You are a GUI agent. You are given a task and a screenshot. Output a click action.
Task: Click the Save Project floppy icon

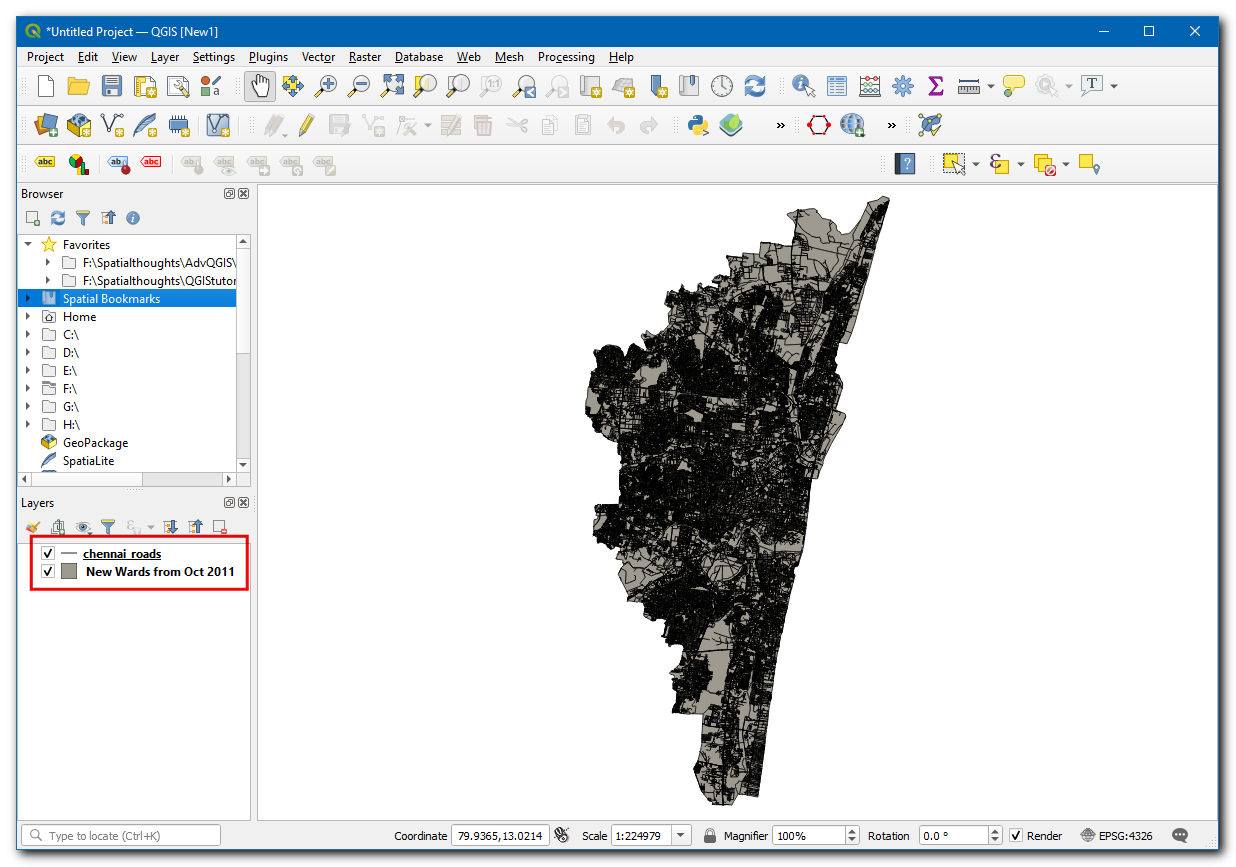tap(112, 86)
